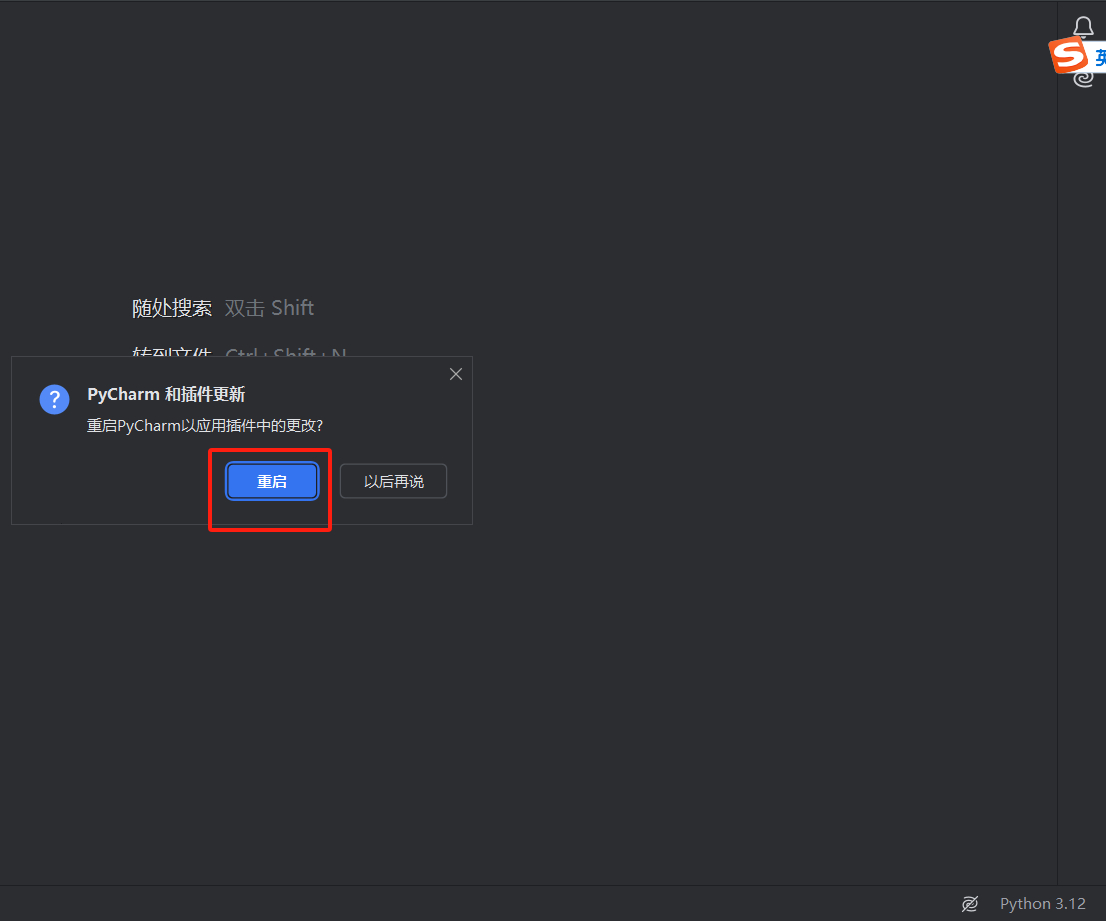Viewport: 1106px width, 921px height.
Task: Click the blue question mark dialog icon
Action: [x=54, y=399]
